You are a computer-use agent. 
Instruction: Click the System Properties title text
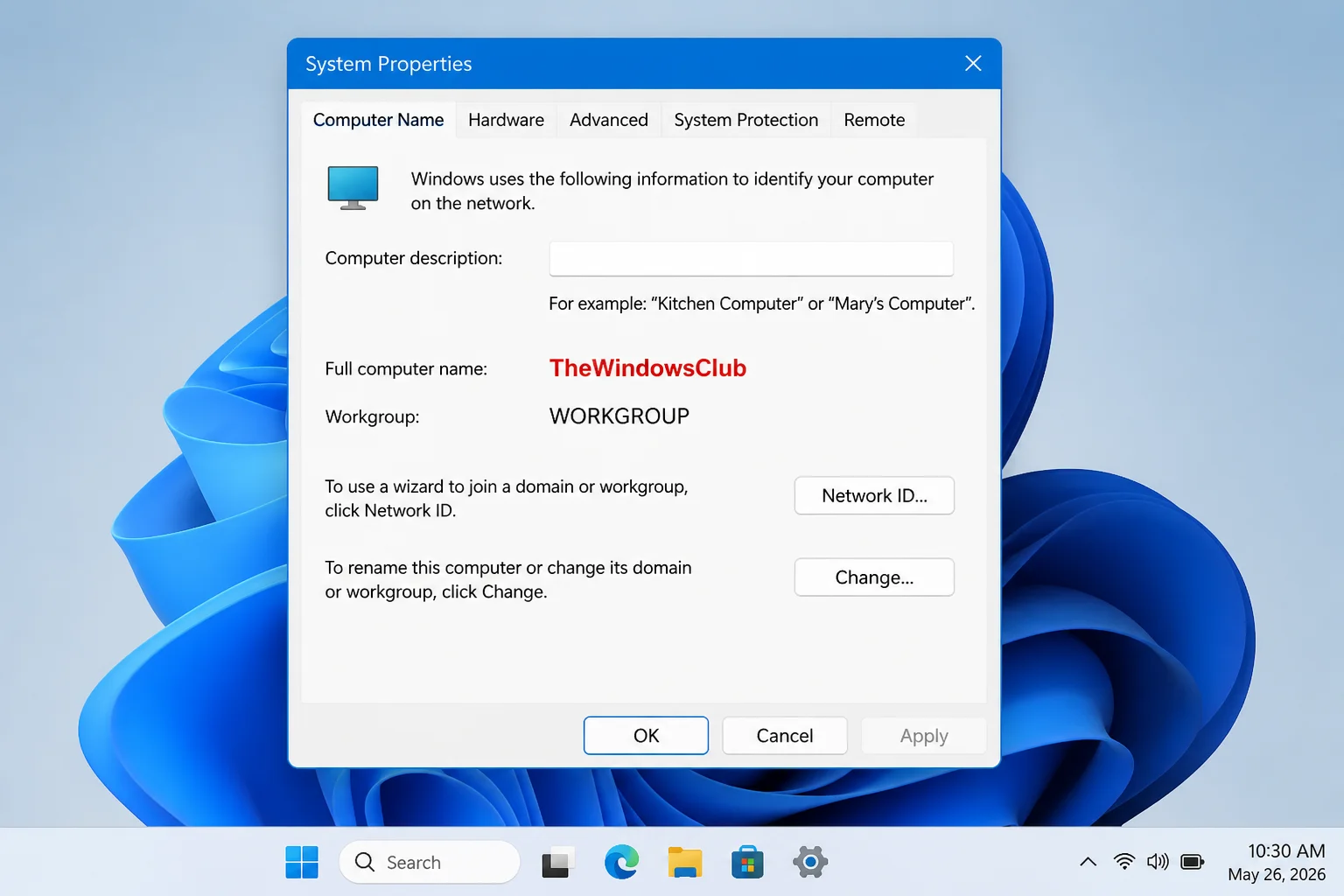[x=388, y=64]
